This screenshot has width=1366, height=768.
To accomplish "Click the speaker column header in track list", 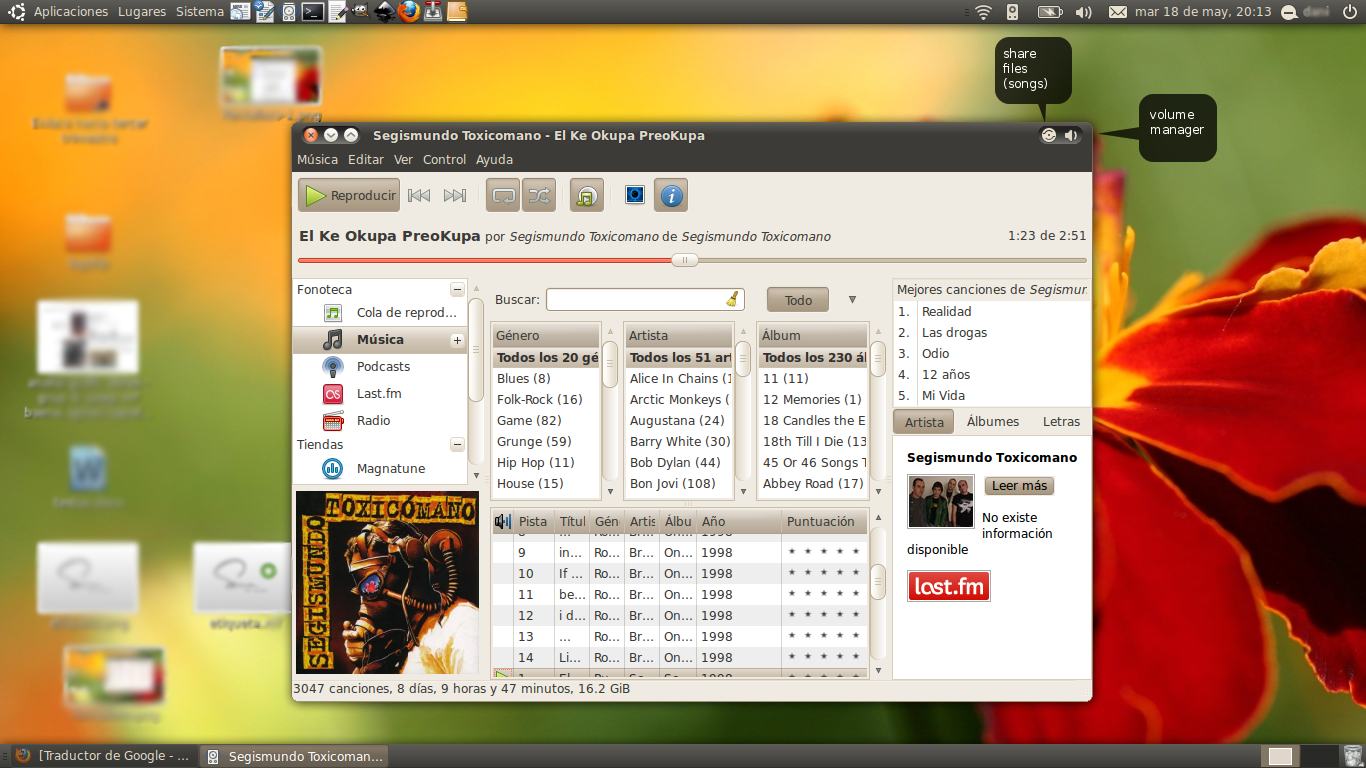I will [503, 521].
